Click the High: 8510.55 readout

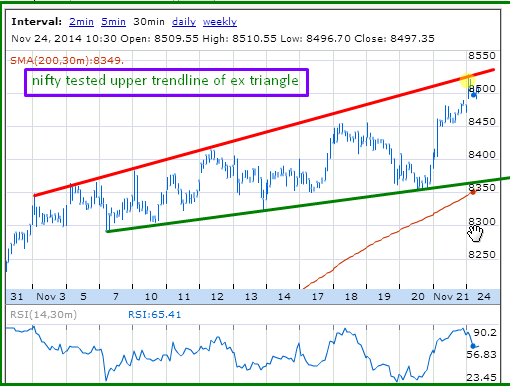(239, 39)
